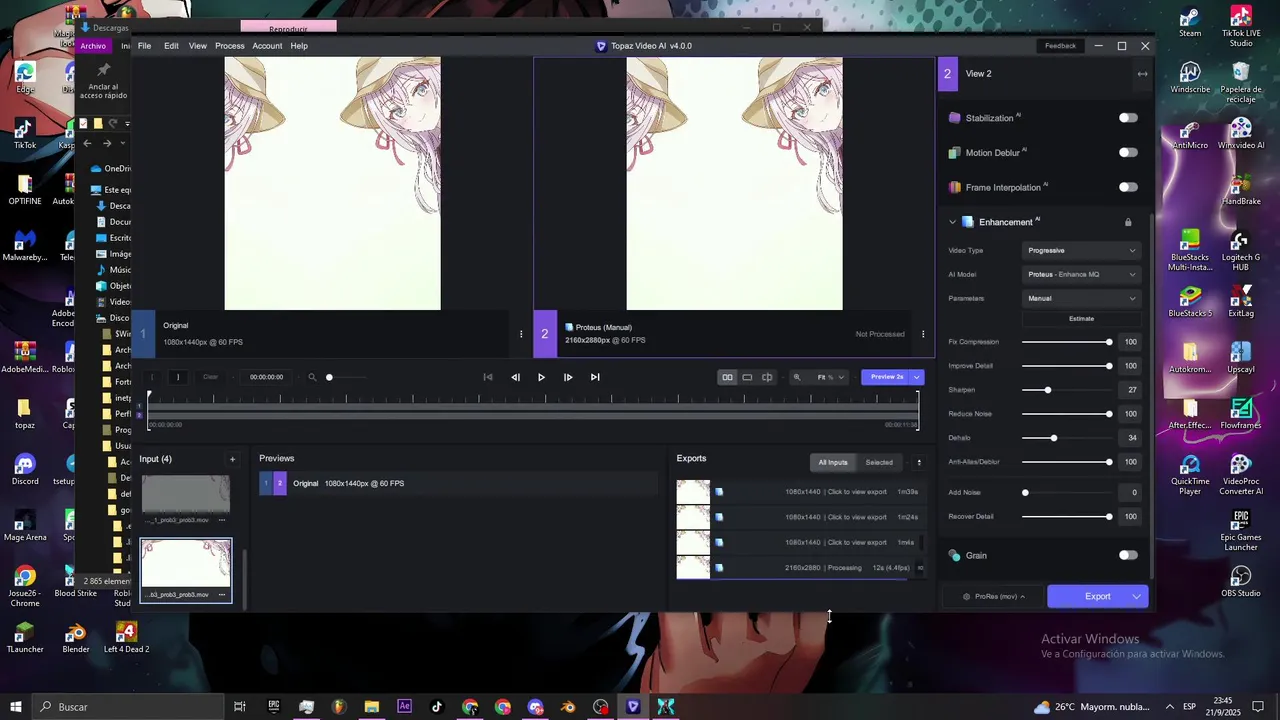Swap view arrows icon in View 2 header
Viewport: 1280px width, 720px height.
pyautogui.click(x=1142, y=74)
